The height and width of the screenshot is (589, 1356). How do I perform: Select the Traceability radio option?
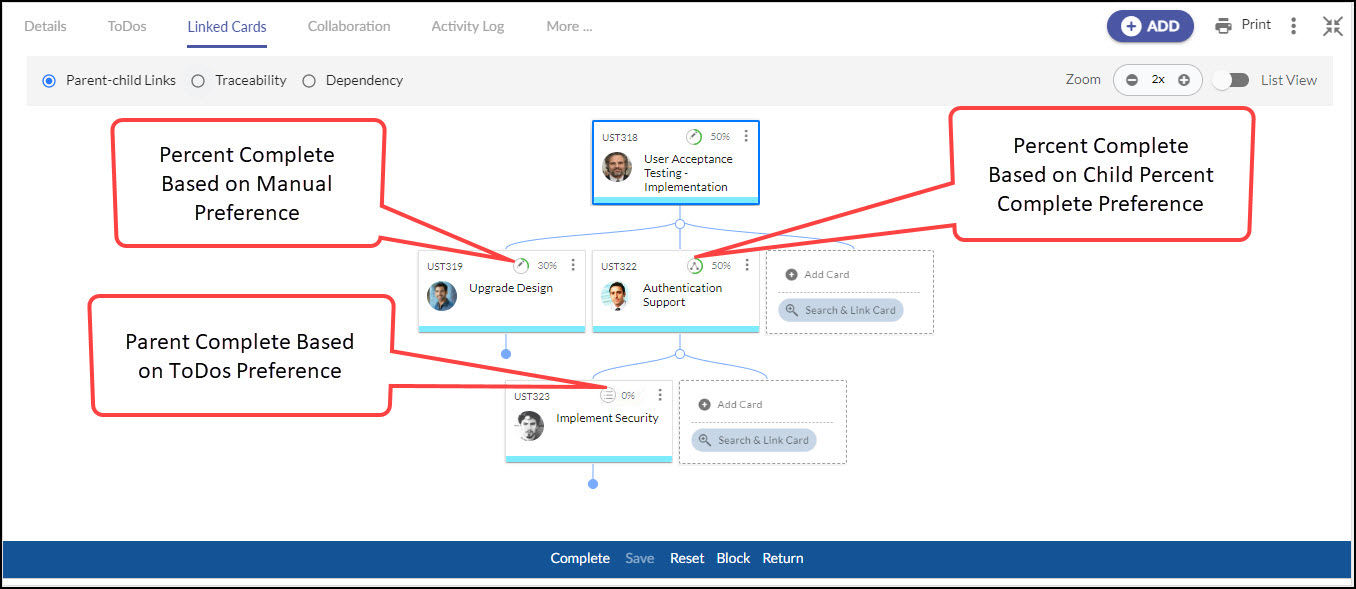tap(198, 80)
